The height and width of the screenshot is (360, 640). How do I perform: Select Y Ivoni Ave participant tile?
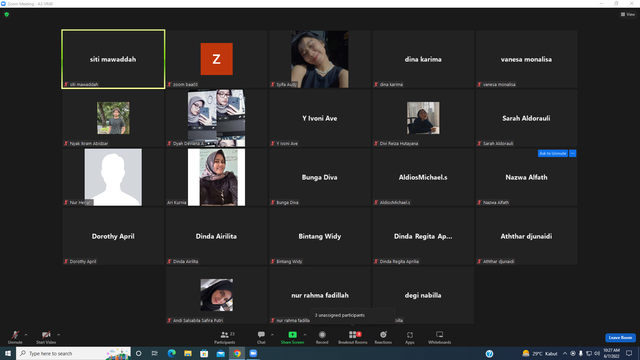(320, 118)
